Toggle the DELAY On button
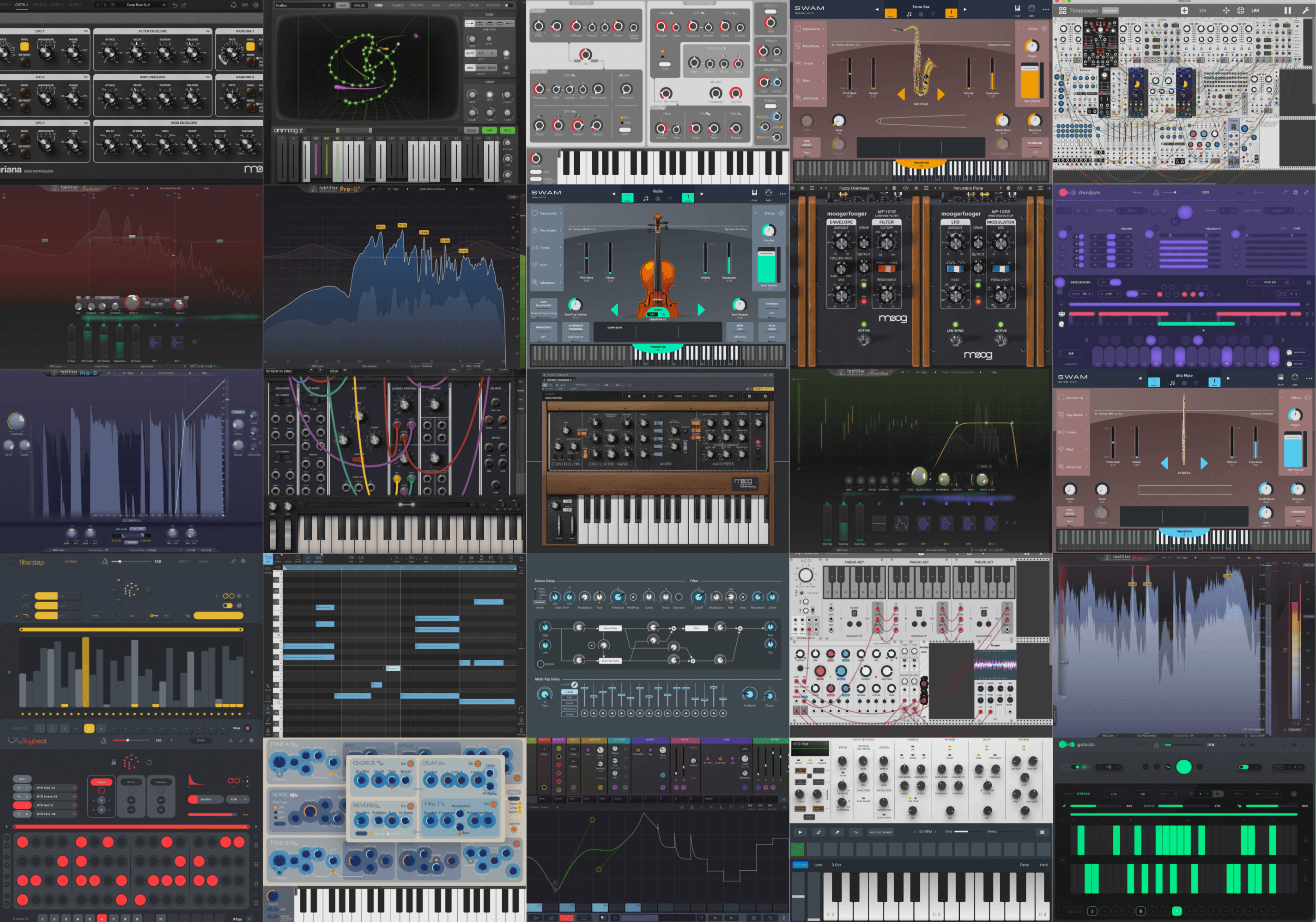The width and height of the screenshot is (1316, 922). 478,764
